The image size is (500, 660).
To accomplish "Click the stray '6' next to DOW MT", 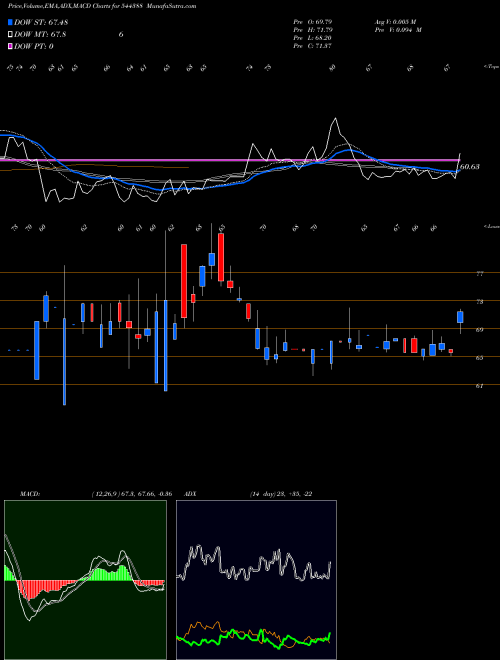I will [121, 35].
